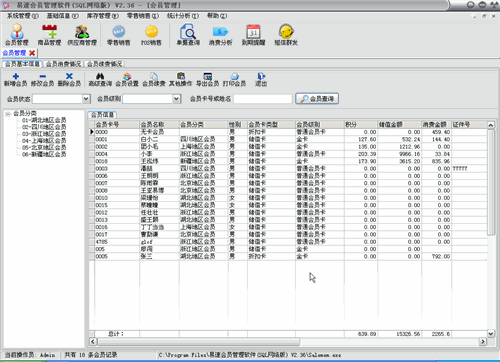
Task: Open the 会员状态 dropdown
Action: coord(86,99)
